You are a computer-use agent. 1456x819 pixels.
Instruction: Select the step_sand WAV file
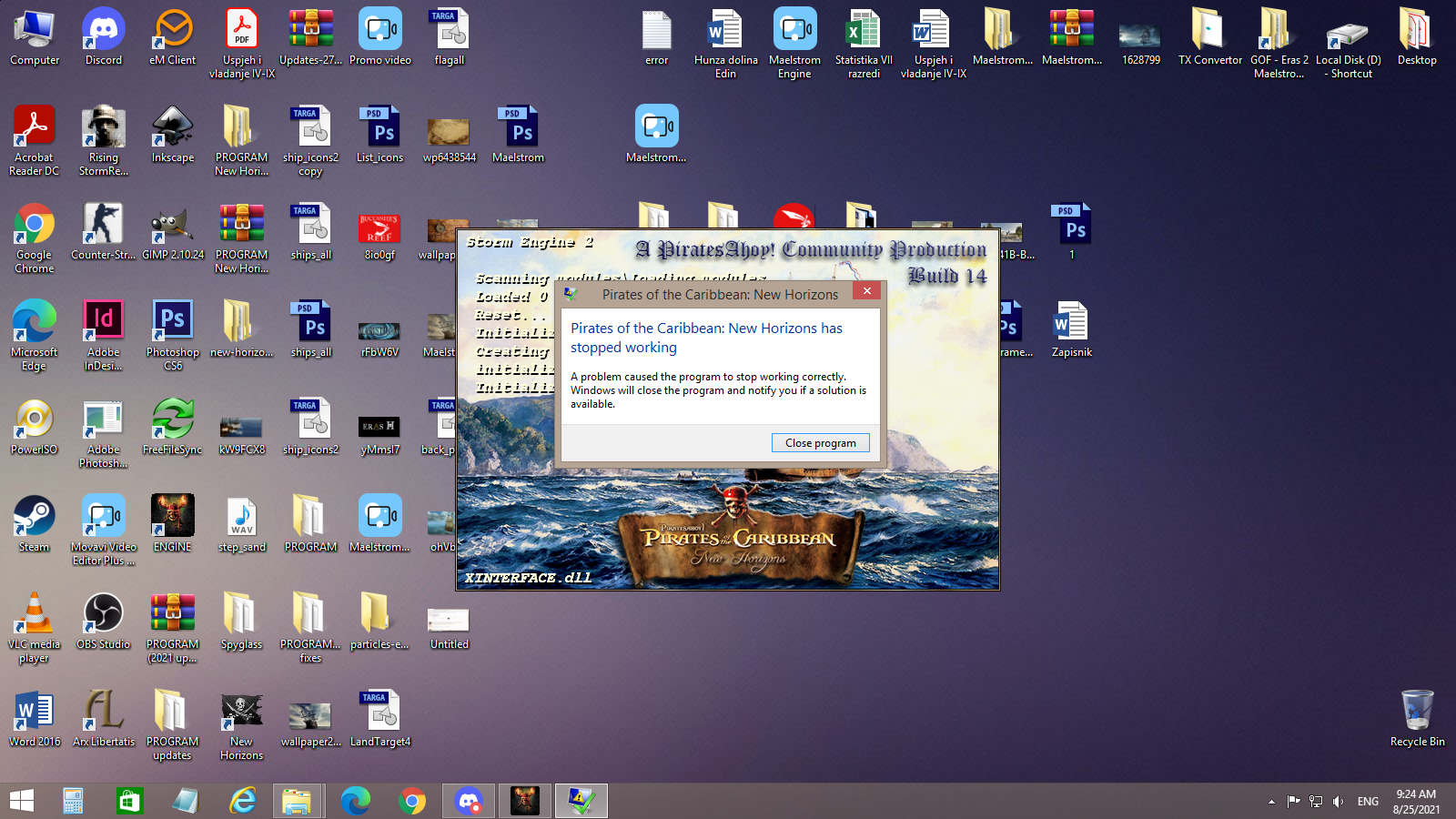point(242,524)
